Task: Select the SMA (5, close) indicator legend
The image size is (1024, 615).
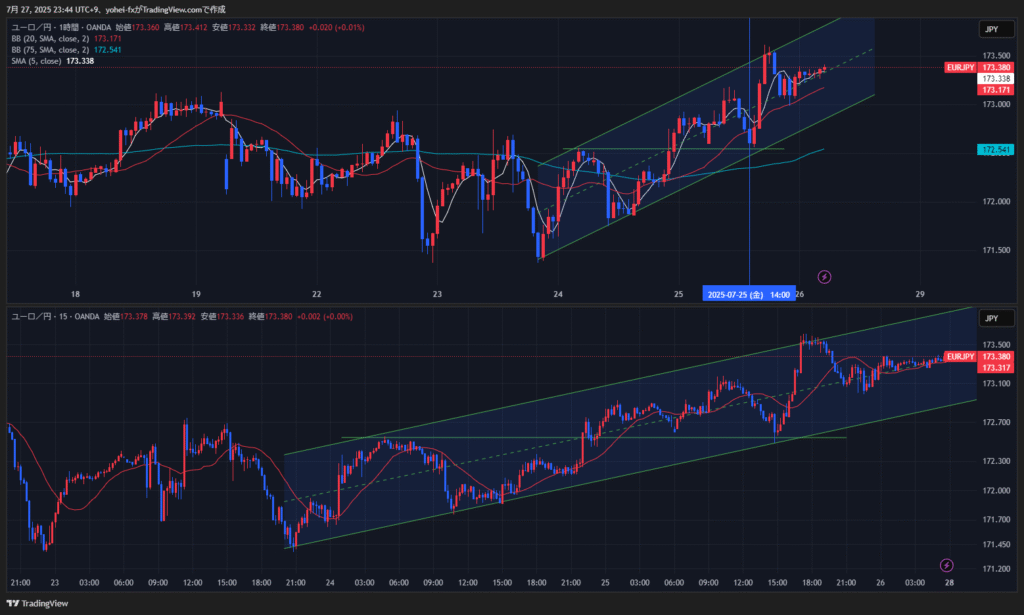Action: (x=35, y=61)
